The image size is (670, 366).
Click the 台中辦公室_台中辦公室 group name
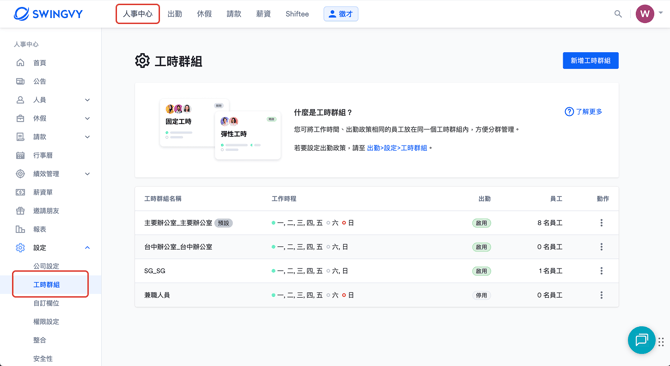[178, 247]
